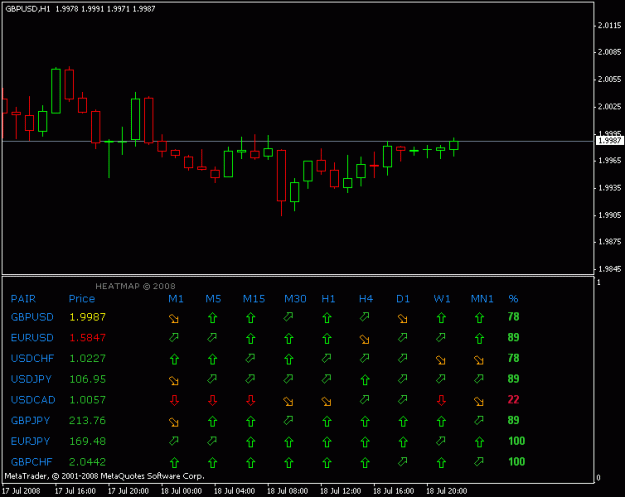Click the USDCAD pair label
Image resolution: width=625 pixels, height=497 pixels.
click(33, 400)
